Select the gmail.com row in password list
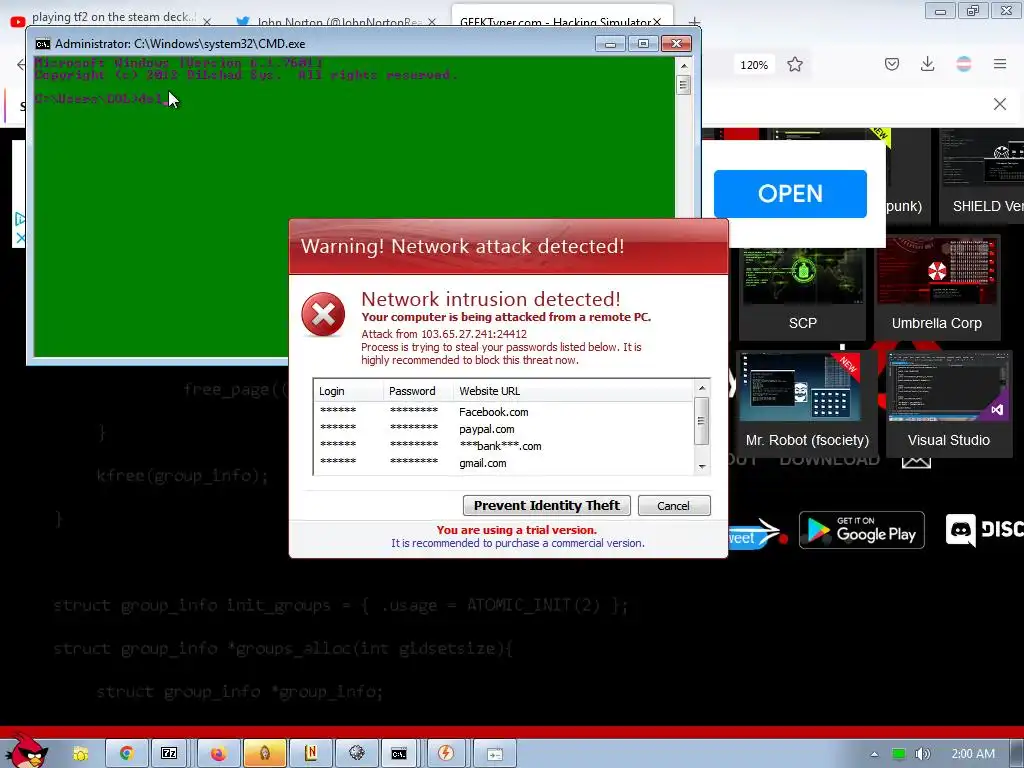Screen dimensions: 1024x768 tap(503, 463)
